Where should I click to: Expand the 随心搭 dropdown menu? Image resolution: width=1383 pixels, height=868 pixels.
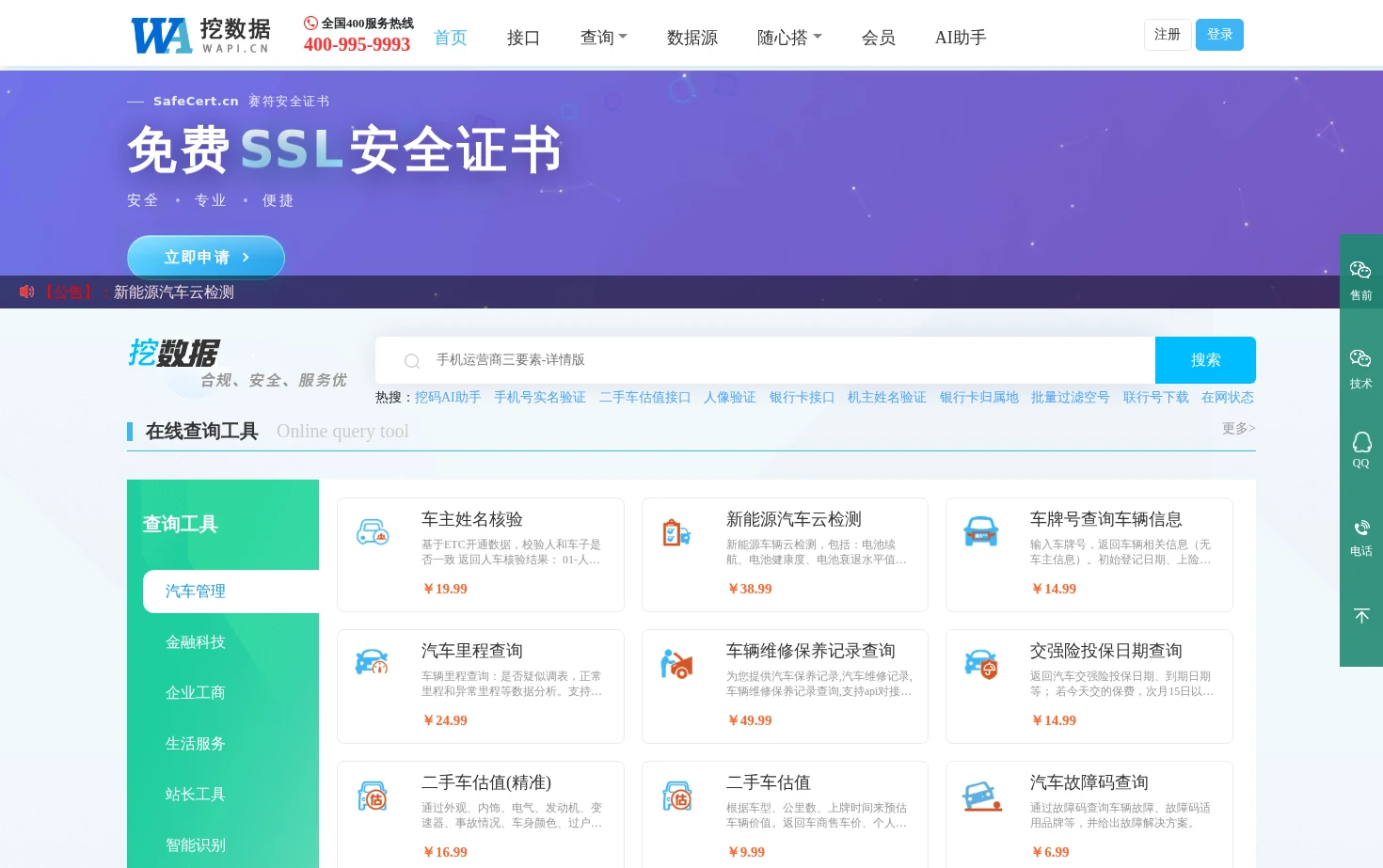click(789, 38)
